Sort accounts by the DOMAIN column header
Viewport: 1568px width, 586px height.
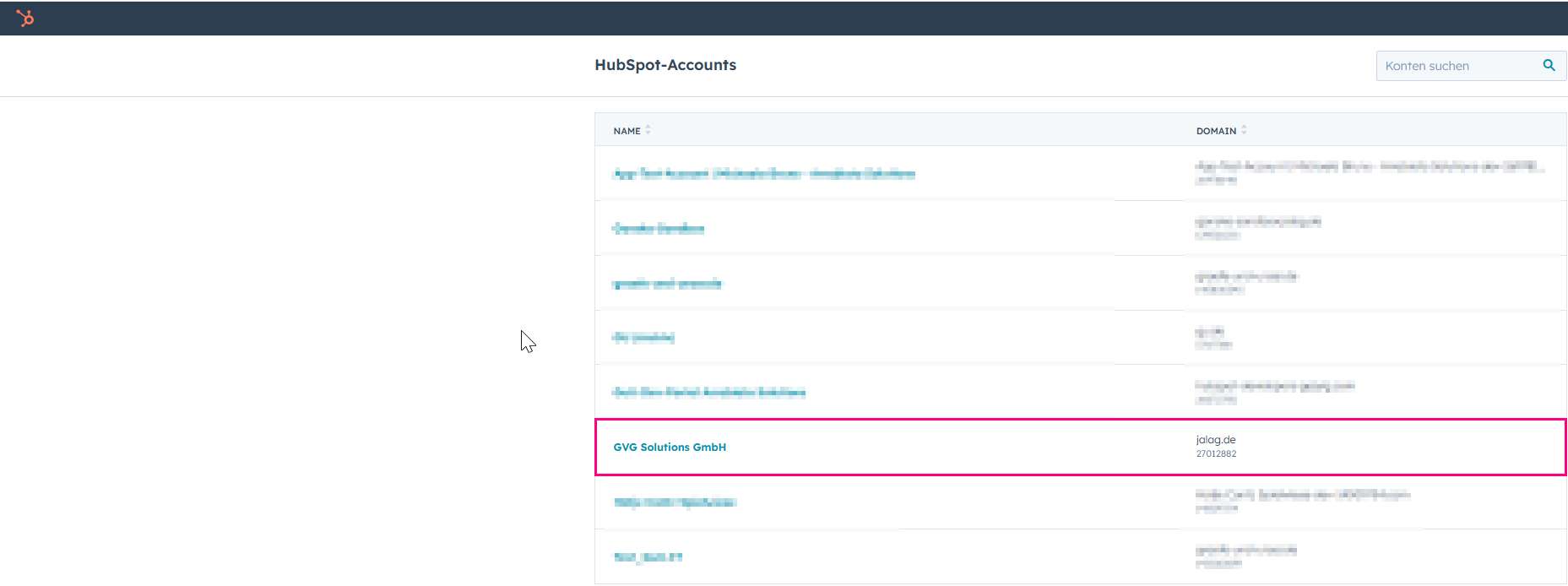tap(1216, 131)
